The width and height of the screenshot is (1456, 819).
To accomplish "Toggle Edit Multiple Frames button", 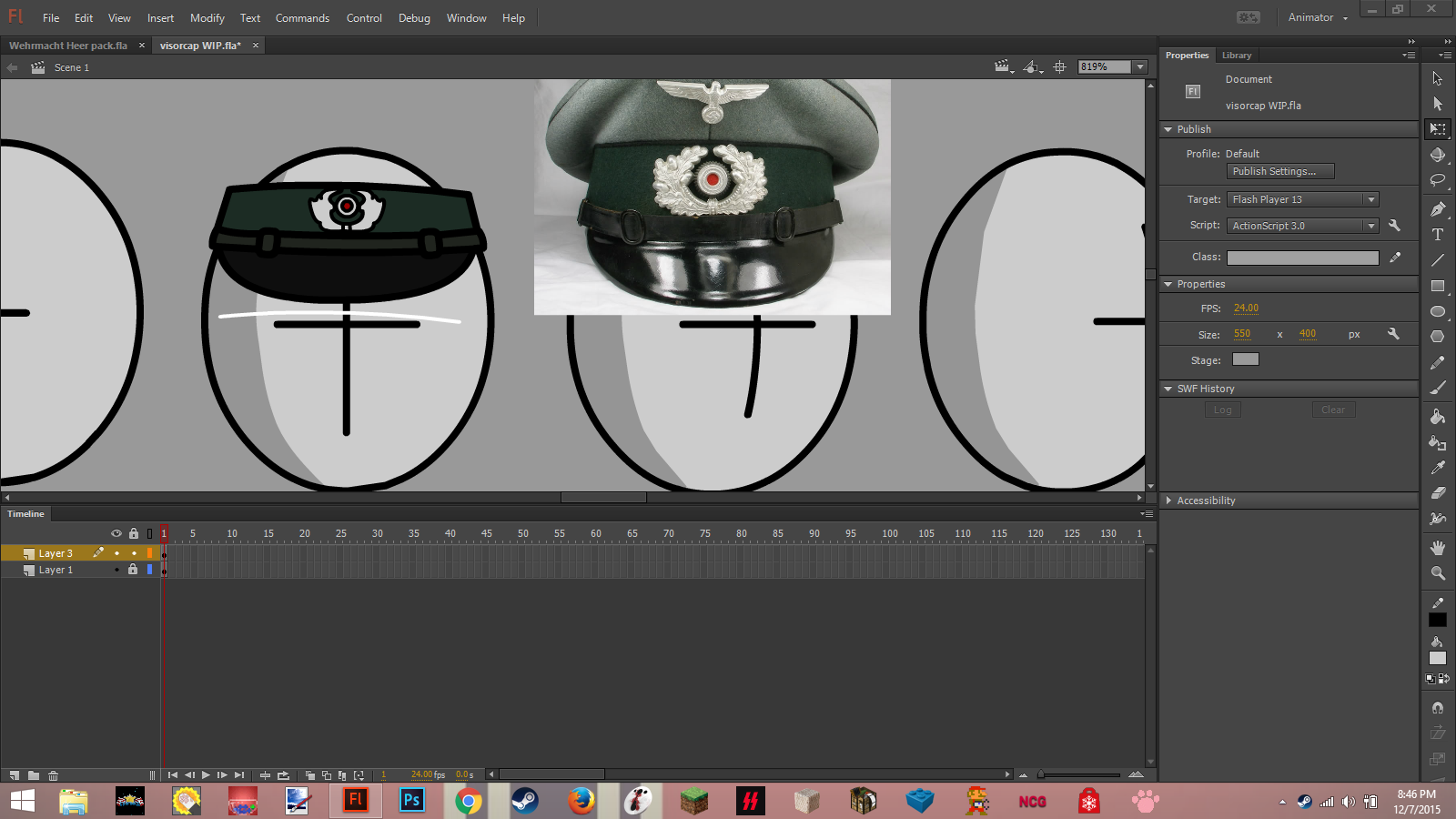I will tap(342, 775).
